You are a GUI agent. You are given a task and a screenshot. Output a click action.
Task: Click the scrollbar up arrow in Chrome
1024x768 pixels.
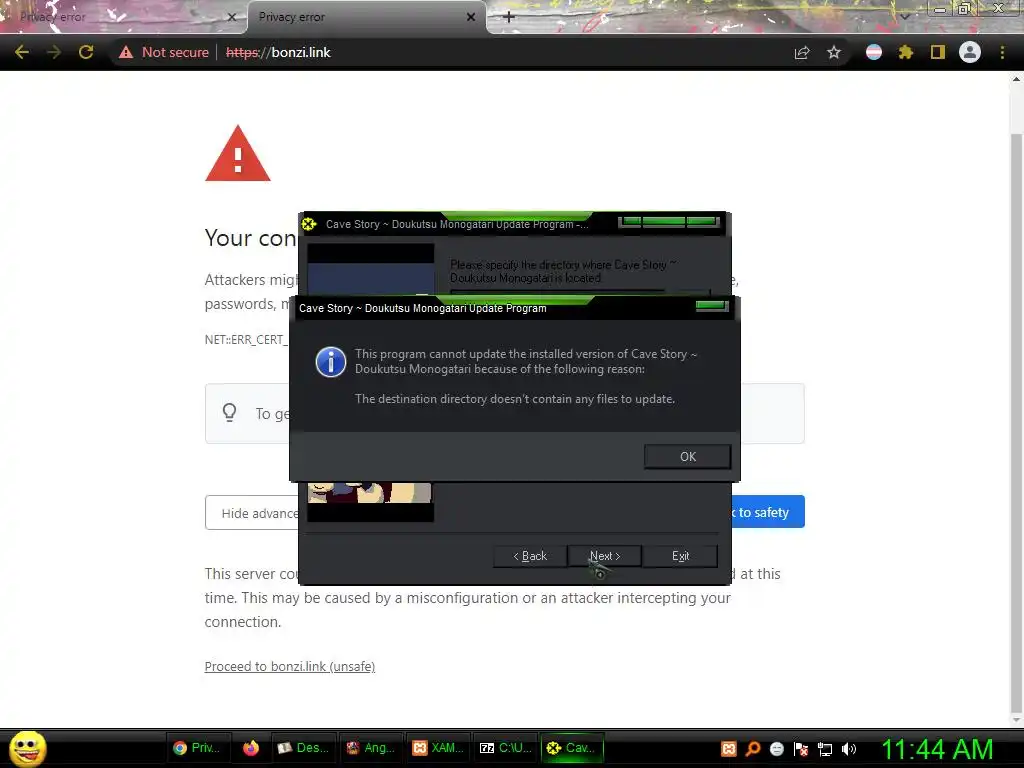[1016, 79]
